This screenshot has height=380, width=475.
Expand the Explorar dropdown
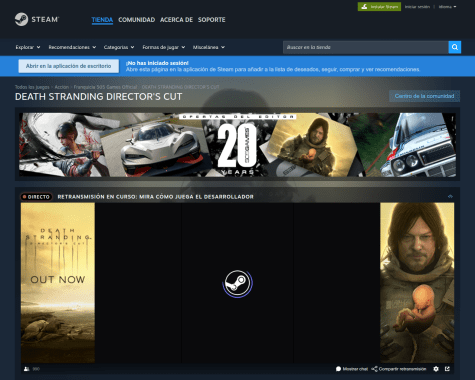pos(28,47)
